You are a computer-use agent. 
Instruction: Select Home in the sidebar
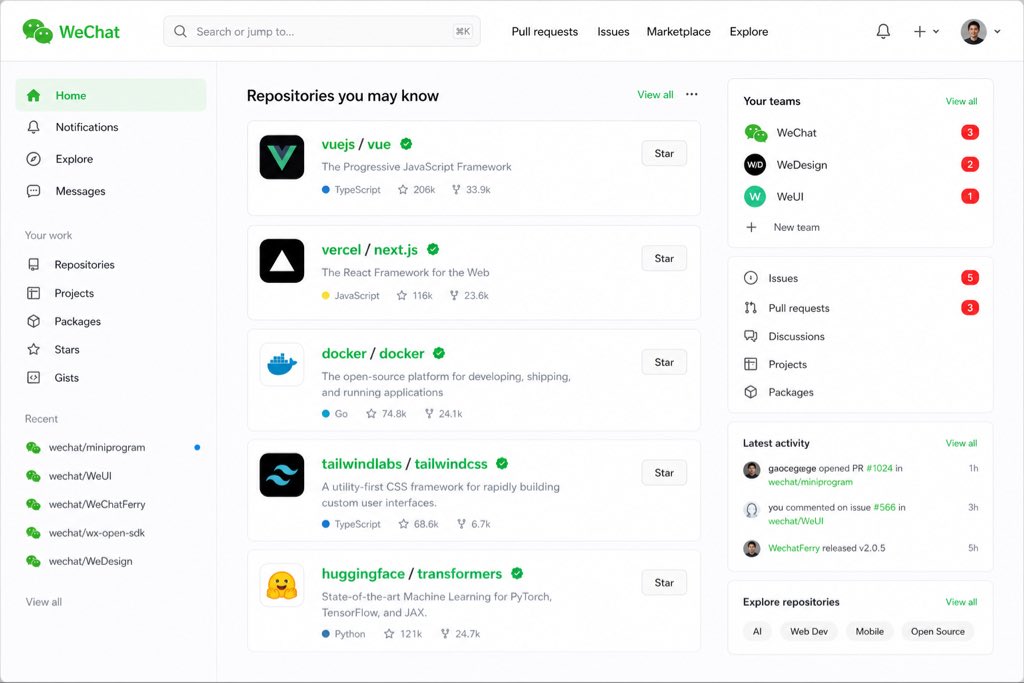click(x=111, y=95)
